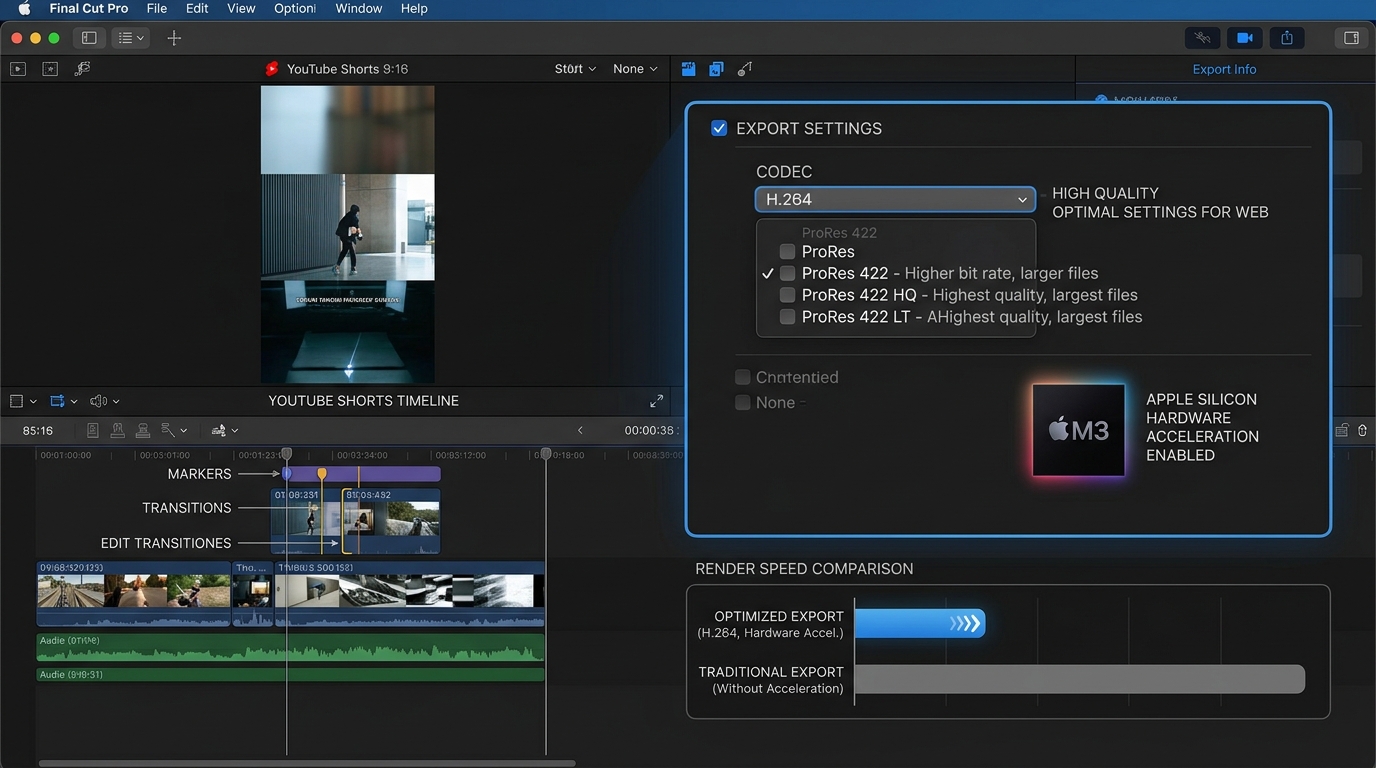The image size is (1376, 768).
Task: Open the snapping options dropdown in timeline bar
Action: click(225, 430)
